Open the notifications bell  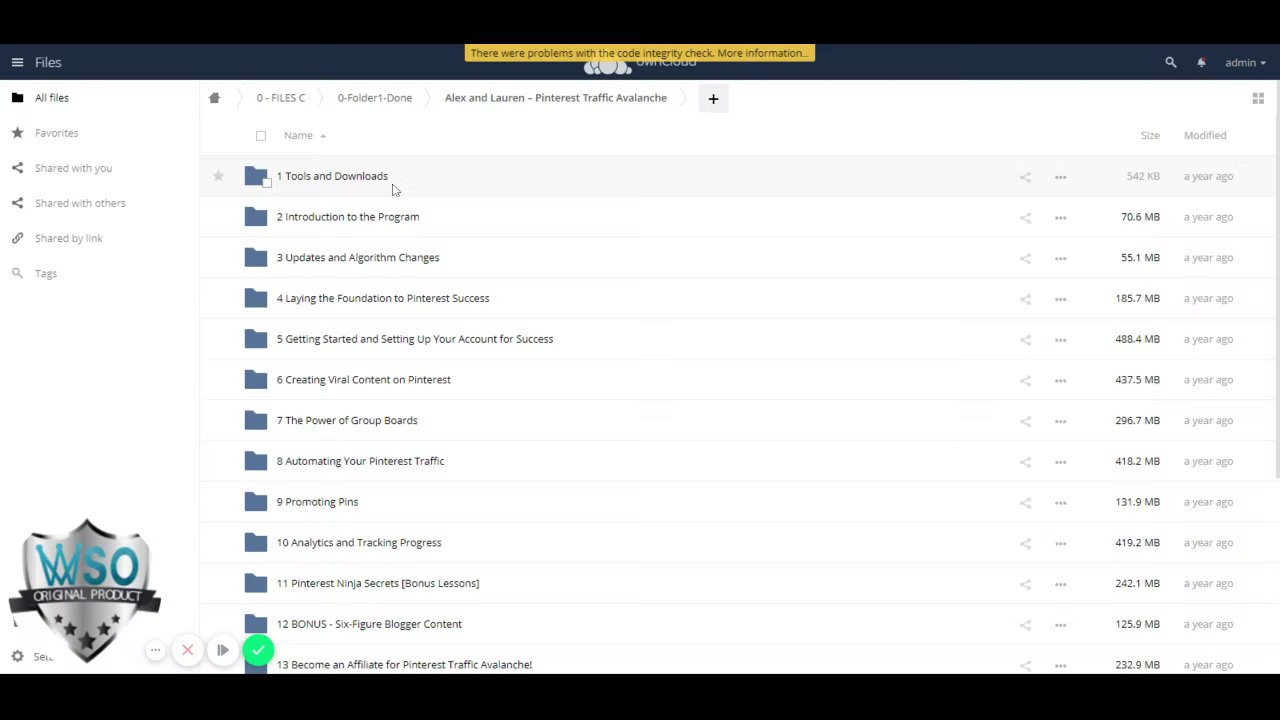(1201, 62)
